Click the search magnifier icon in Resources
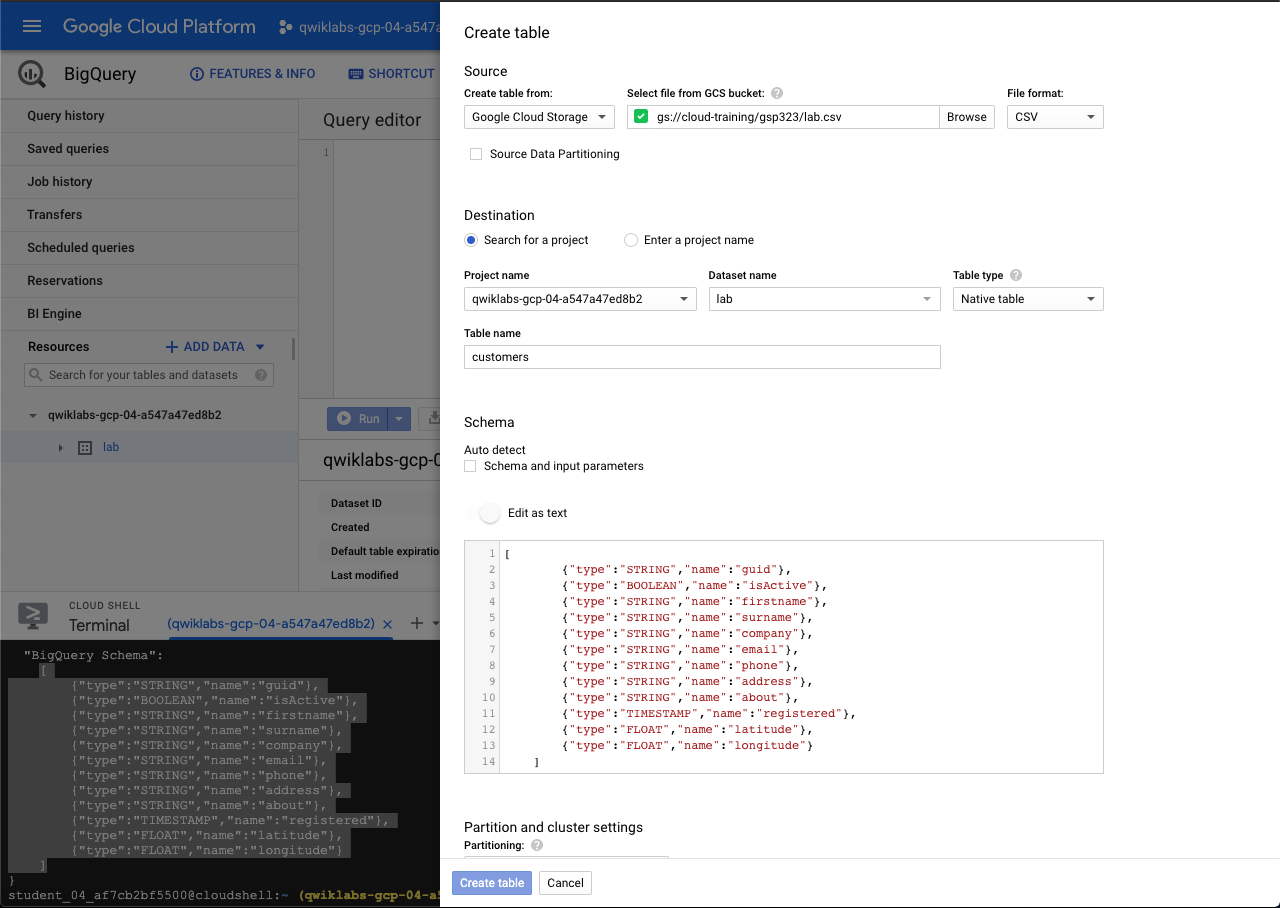The width and height of the screenshot is (1280, 908). pos(37,375)
